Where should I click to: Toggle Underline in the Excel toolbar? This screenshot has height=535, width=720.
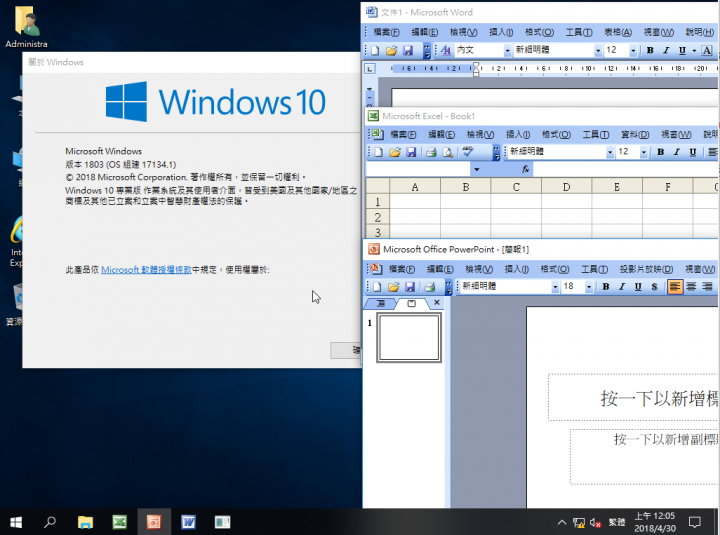693,152
